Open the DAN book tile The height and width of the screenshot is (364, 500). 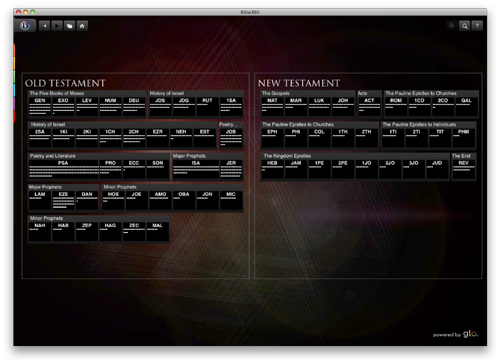pos(87,200)
